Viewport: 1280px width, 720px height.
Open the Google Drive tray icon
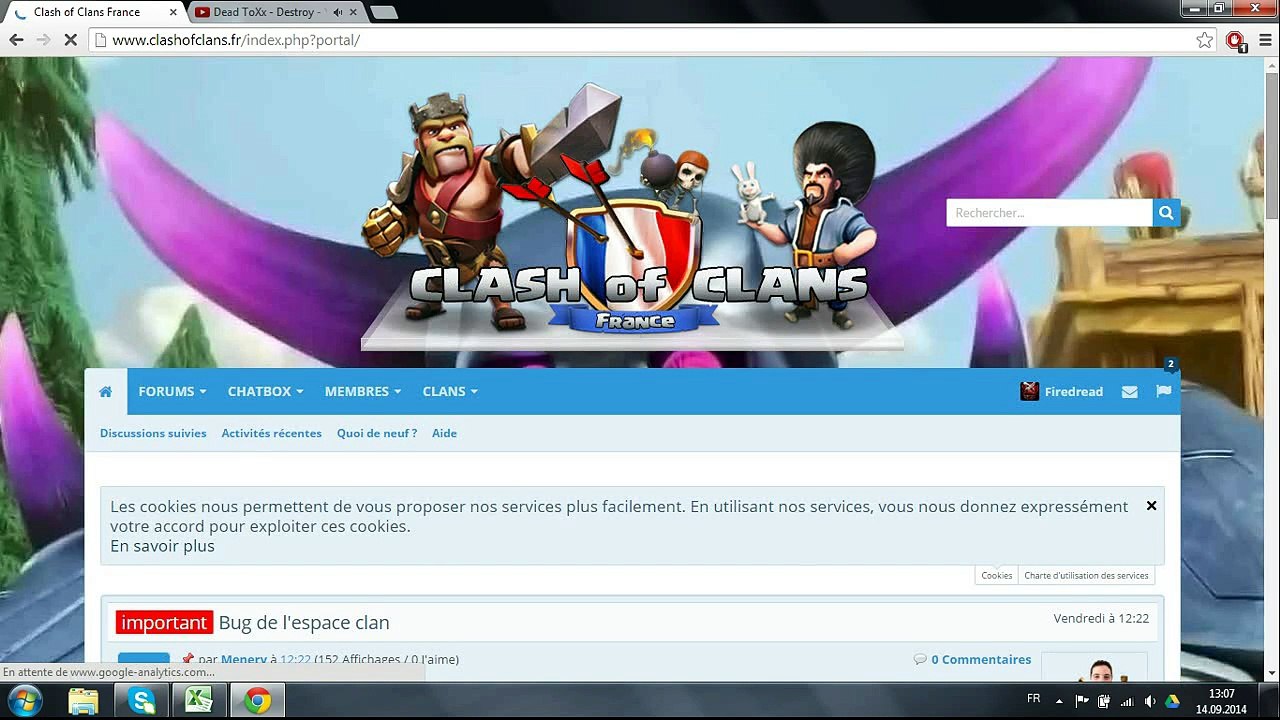tap(1172, 701)
